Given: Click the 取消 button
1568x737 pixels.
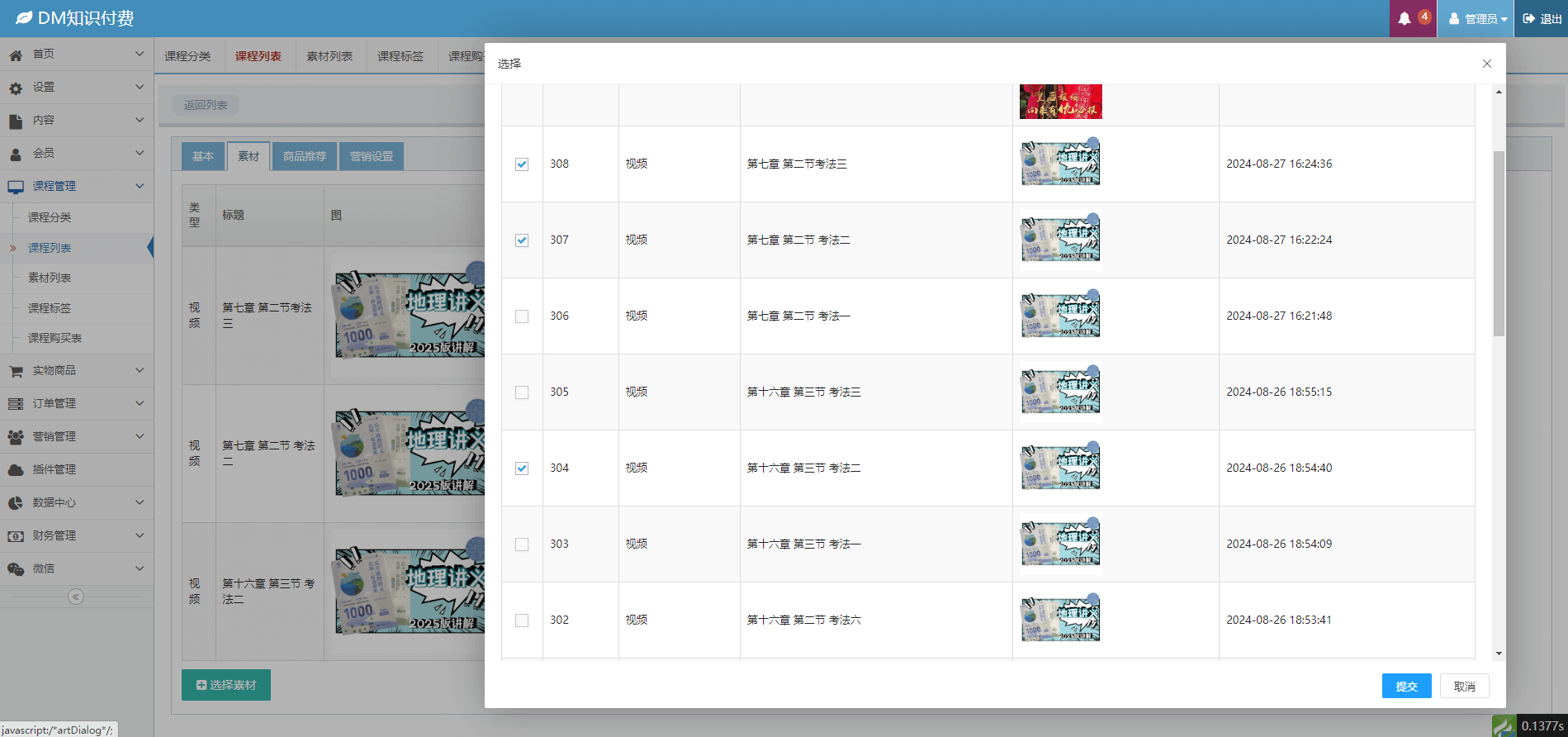Looking at the screenshot, I should (x=1464, y=686).
